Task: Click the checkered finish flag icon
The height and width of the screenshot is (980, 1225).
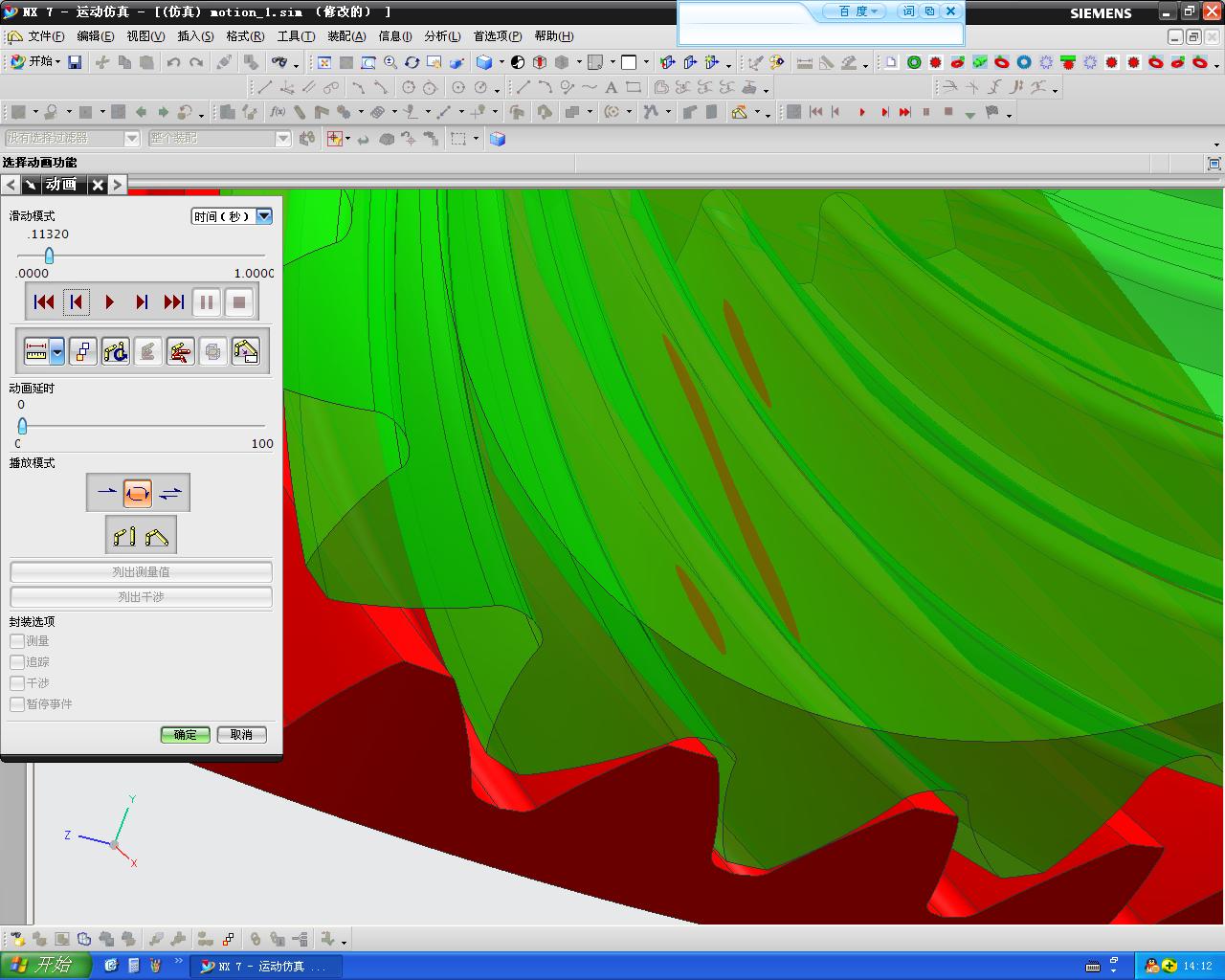Action: [992, 112]
